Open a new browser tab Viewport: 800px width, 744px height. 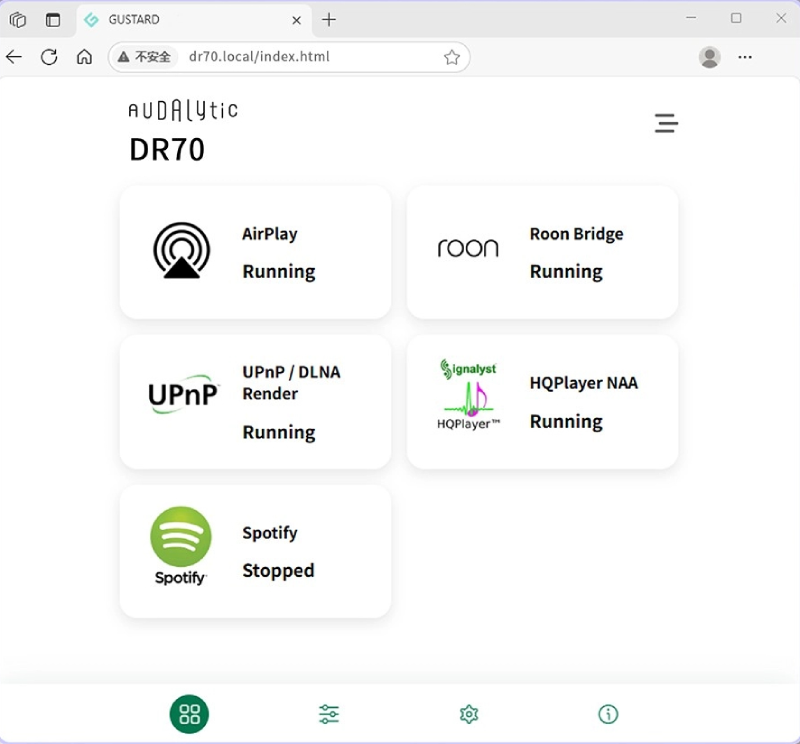pos(329,20)
